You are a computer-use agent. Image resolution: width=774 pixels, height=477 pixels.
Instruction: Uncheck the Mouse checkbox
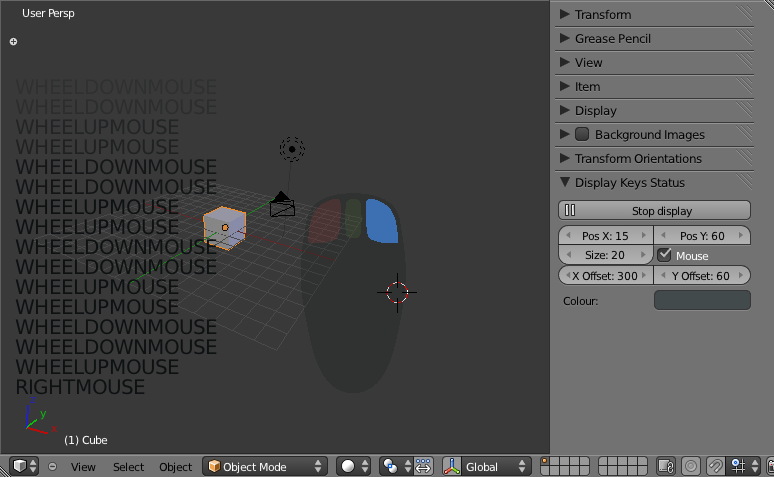tap(665, 255)
